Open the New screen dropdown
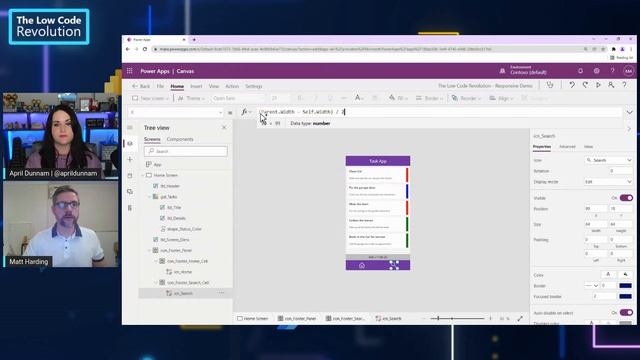Image resolution: width=640 pixels, height=360 pixels. pos(150,98)
